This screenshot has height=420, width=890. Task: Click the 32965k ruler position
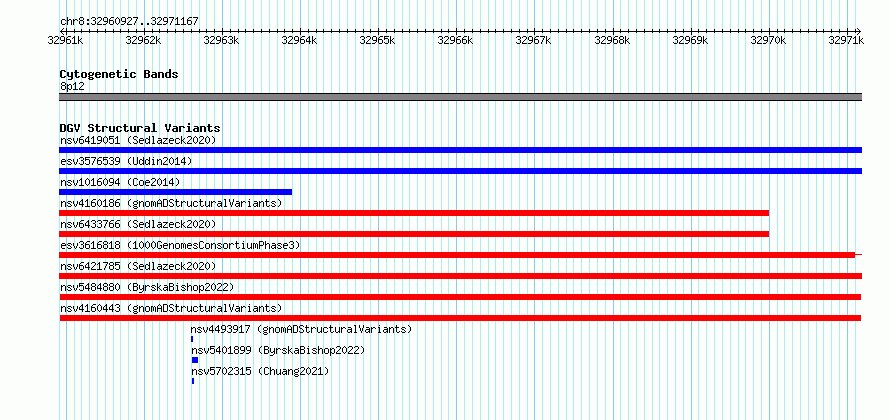(x=378, y=40)
